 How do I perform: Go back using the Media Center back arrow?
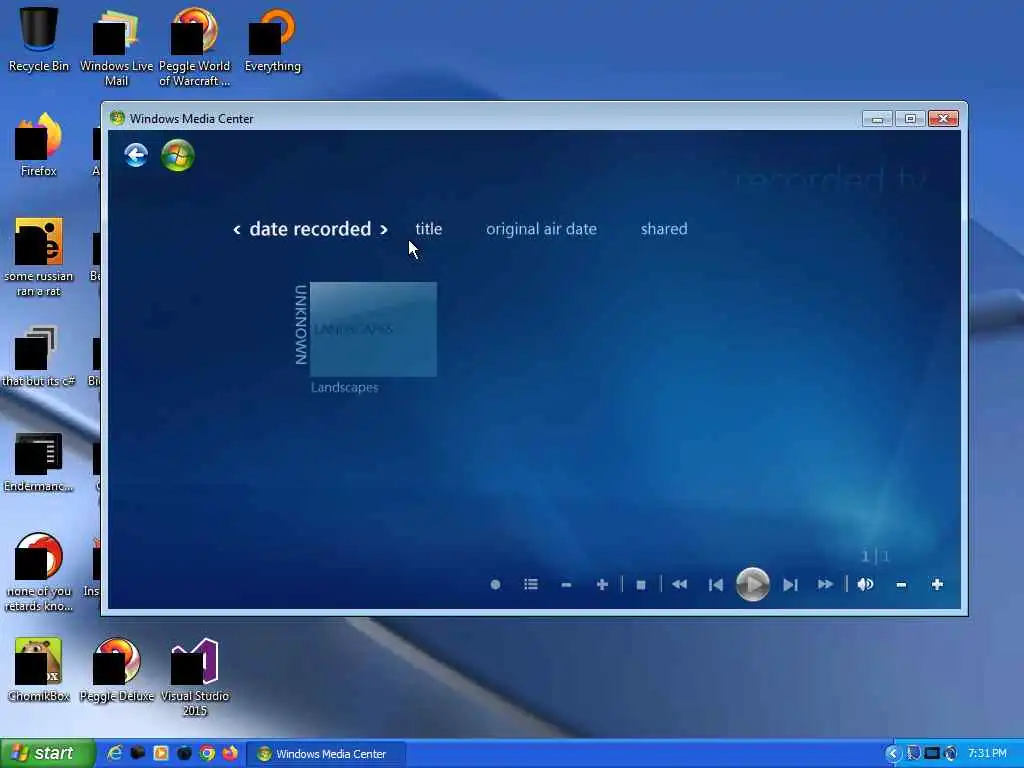coord(136,155)
